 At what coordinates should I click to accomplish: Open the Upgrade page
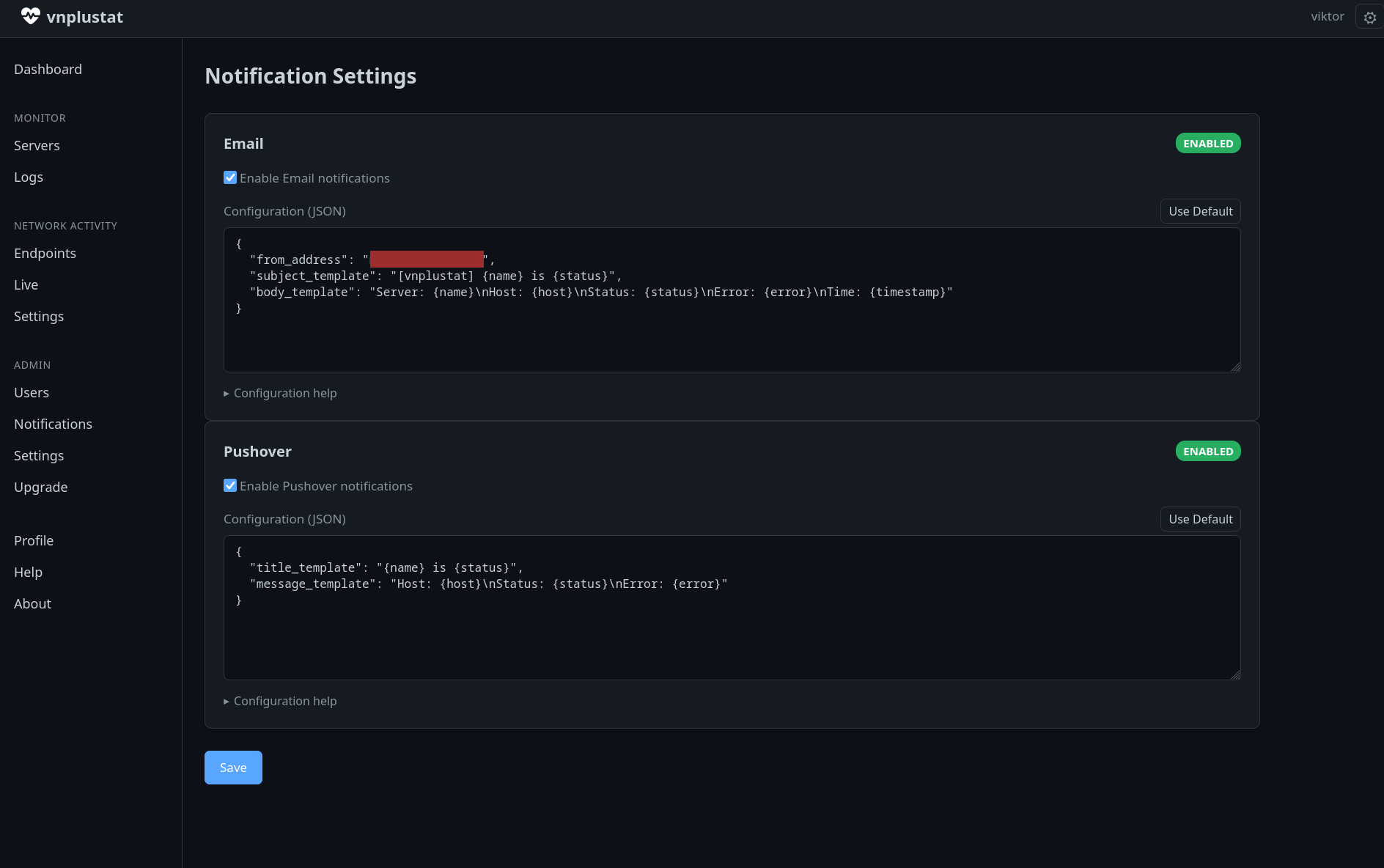point(40,487)
